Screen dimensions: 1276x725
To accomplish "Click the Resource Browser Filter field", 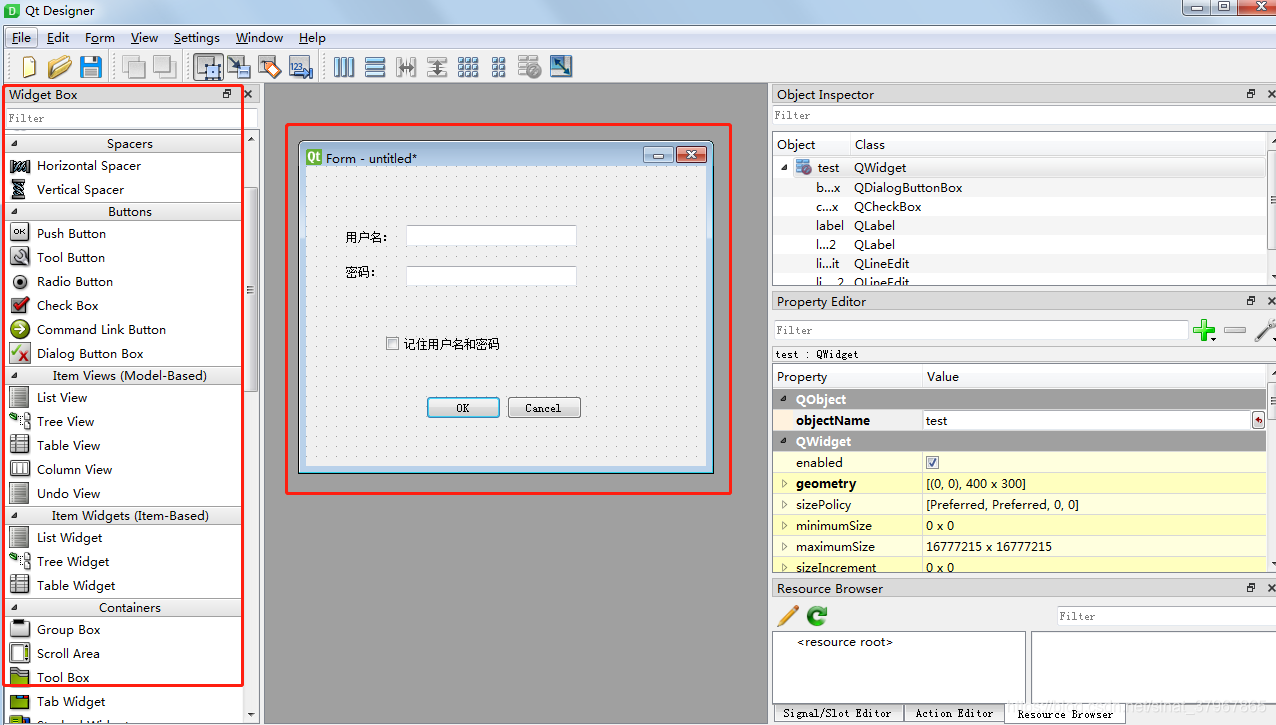I will click(1166, 616).
